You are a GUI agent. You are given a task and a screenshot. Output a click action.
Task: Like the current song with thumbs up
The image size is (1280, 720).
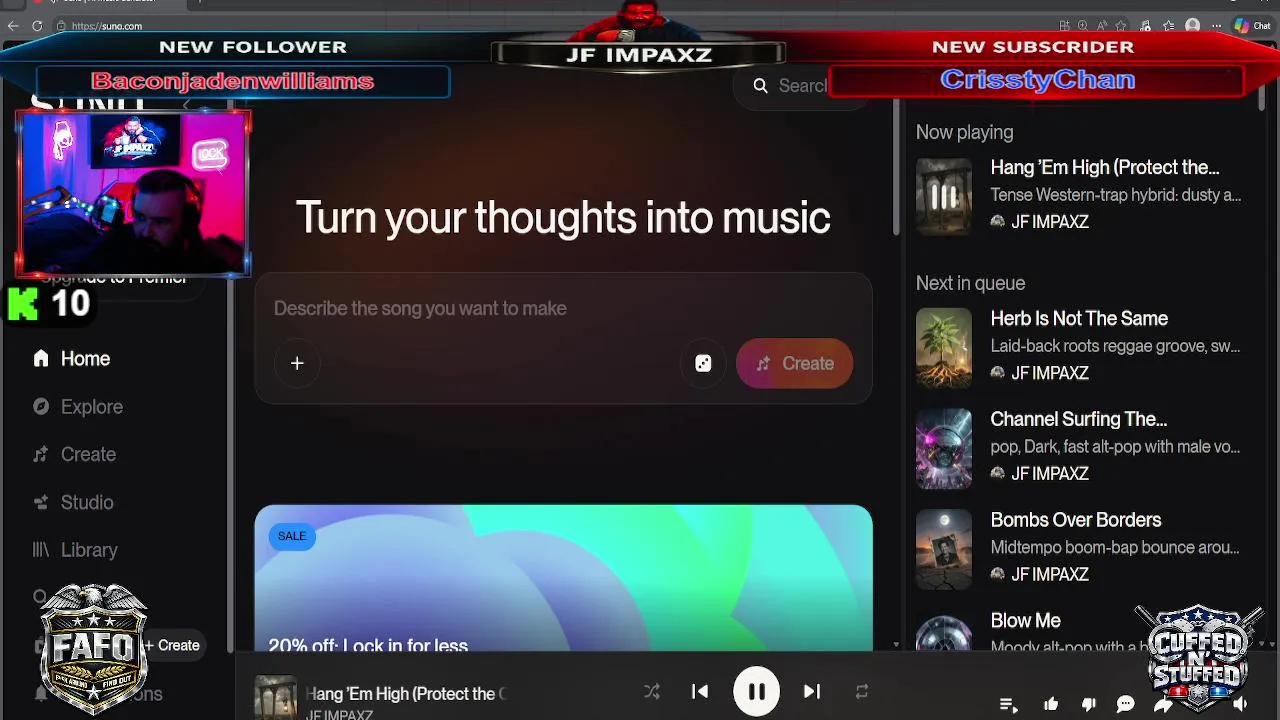coord(1051,705)
